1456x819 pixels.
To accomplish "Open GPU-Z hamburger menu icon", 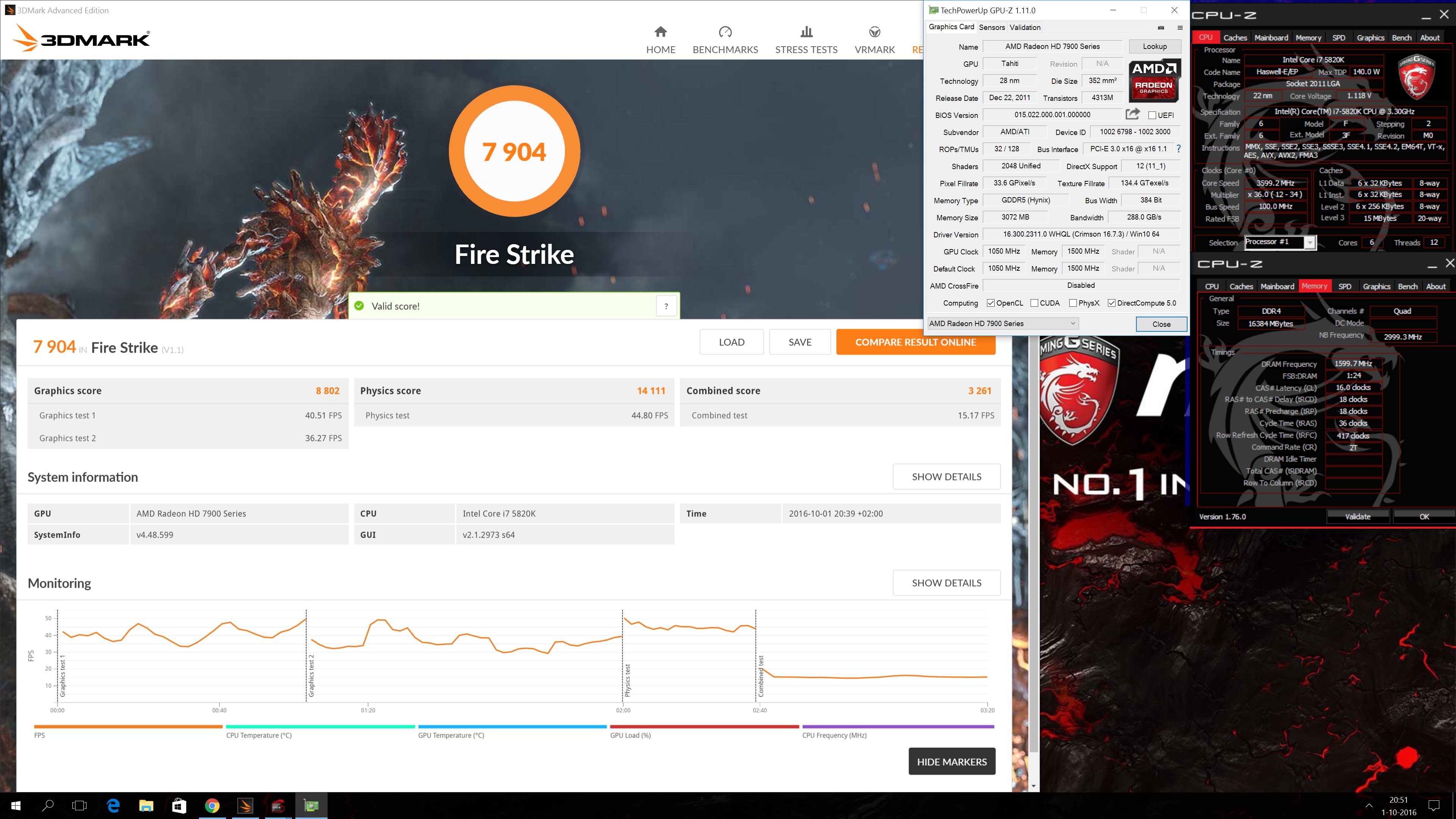I will [x=1180, y=27].
